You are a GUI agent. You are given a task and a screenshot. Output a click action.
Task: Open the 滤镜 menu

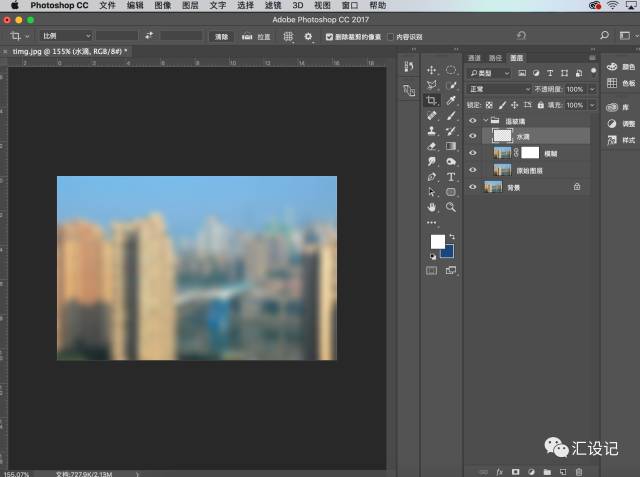[x=272, y=6]
